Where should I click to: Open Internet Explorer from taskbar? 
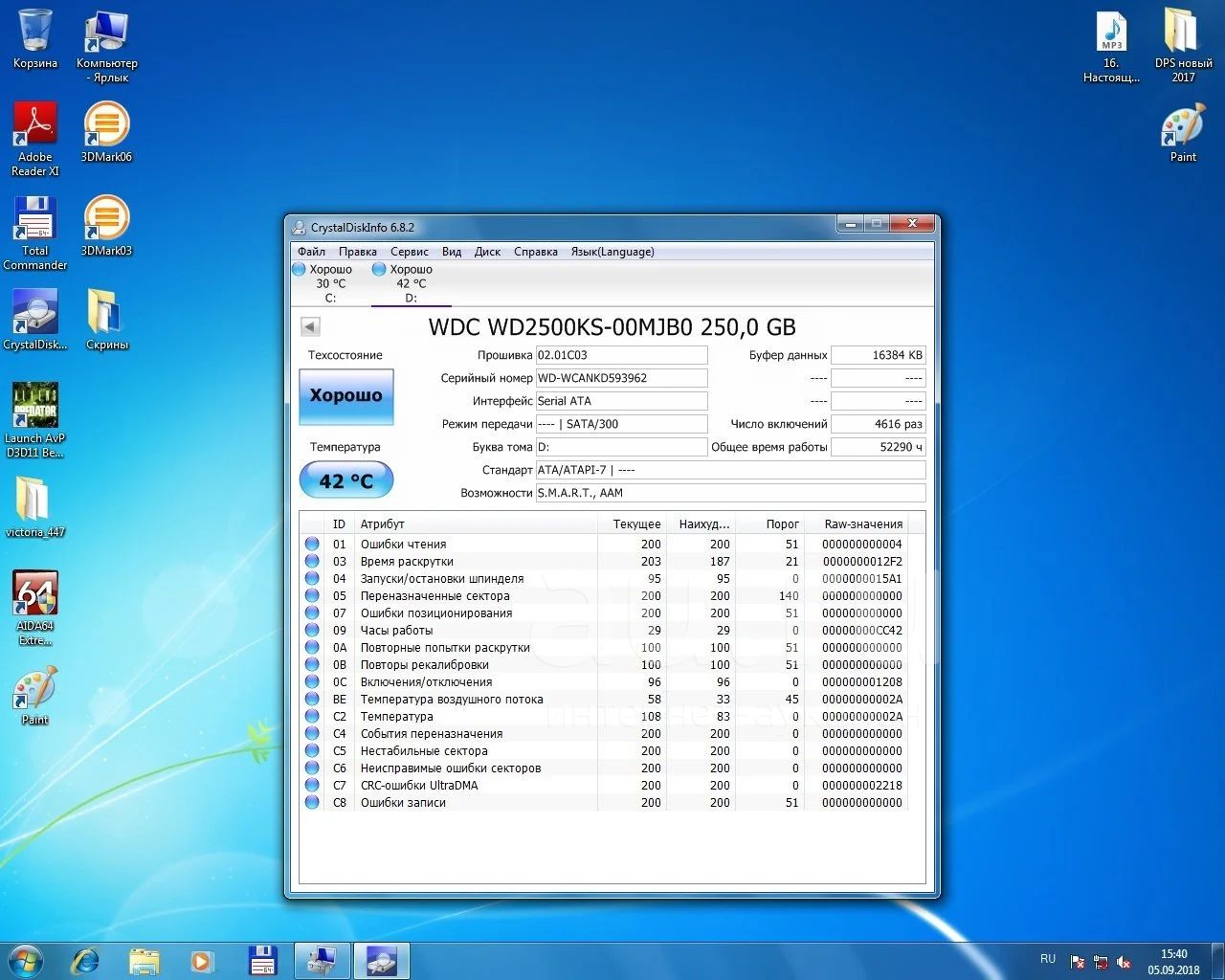point(85,960)
